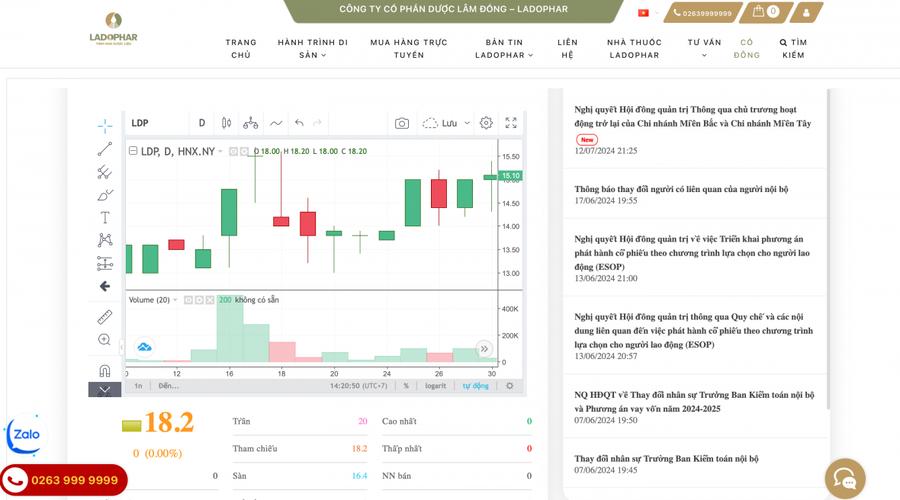900x500 pixels.
Task: Open the user account icon
Action: click(x=806, y=13)
